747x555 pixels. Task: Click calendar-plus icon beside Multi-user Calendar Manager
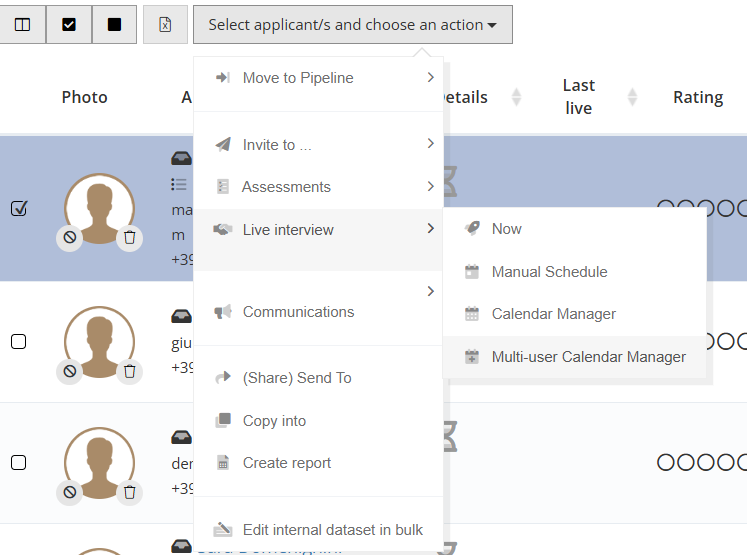click(x=472, y=357)
